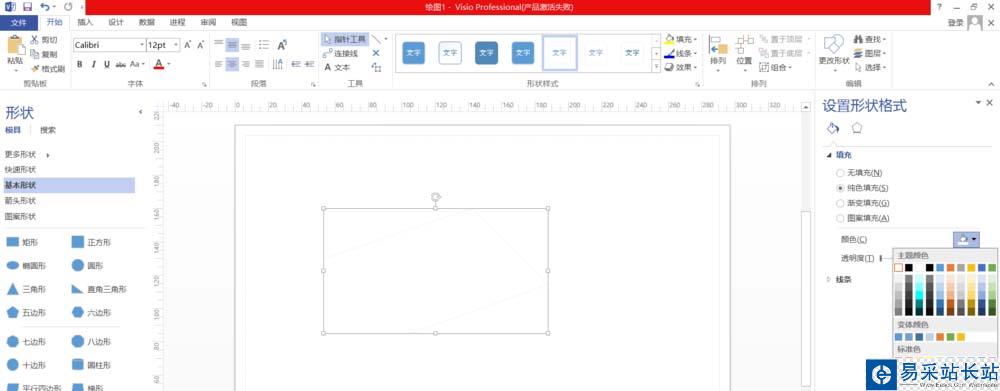Open the 12pt font size dropdown
This screenshot has height=391, width=1000.
pyautogui.click(x=176, y=45)
